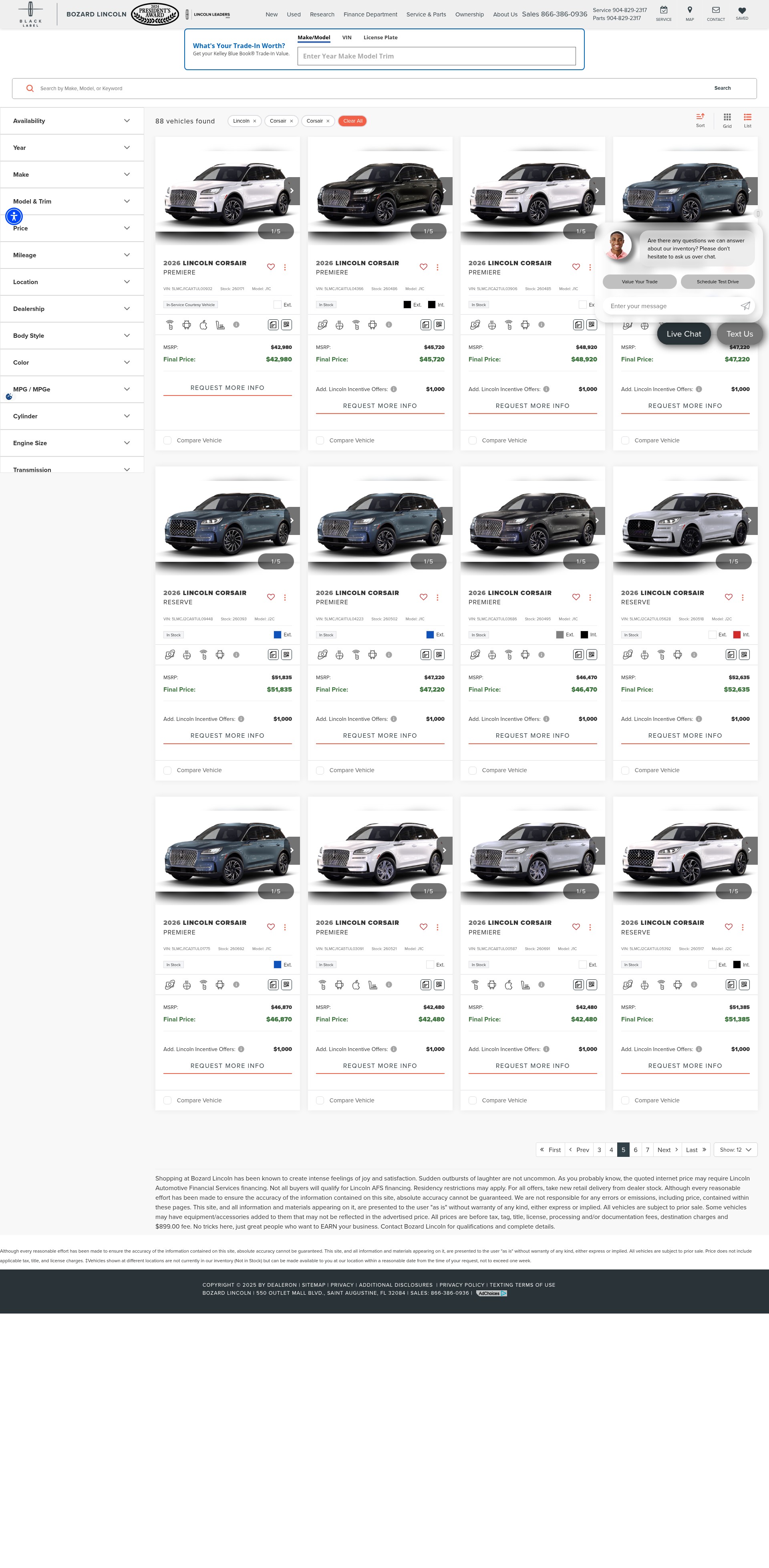This screenshot has width=769, height=1568.
Task: Check Compare Vehicle for $42,980 Corsair
Action: point(167,440)
